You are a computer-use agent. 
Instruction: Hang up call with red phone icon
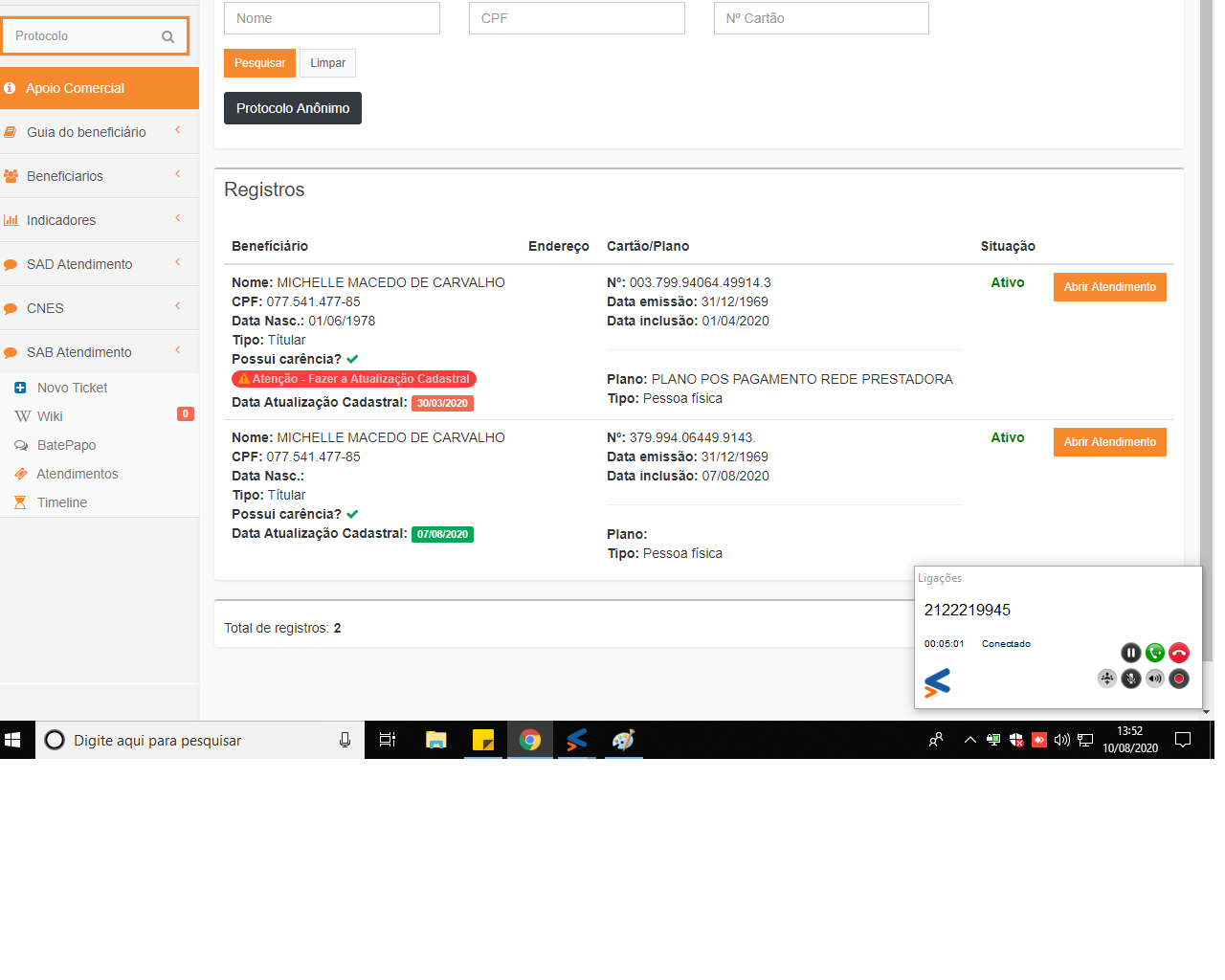[1179, 653]
